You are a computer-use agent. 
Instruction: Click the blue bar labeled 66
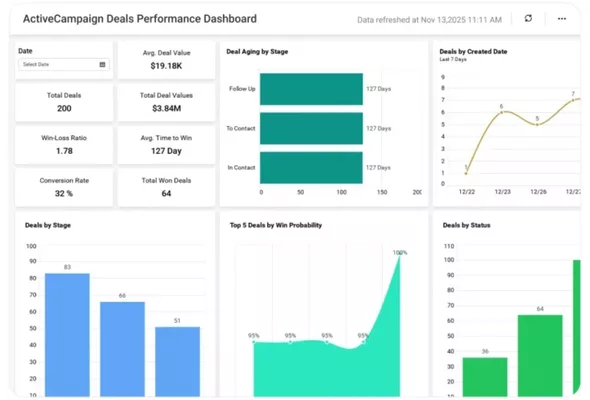pos(122,349)
